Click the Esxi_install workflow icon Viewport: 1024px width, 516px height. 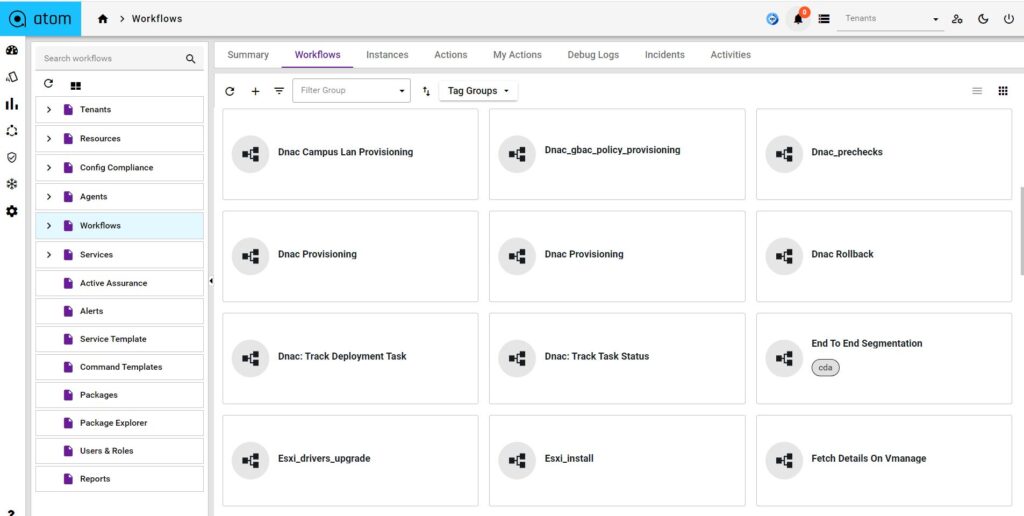click(x=517, y=460)
